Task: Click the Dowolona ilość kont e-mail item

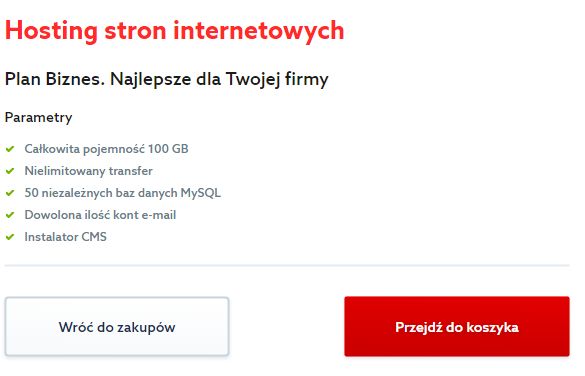Action: point(100,215)
